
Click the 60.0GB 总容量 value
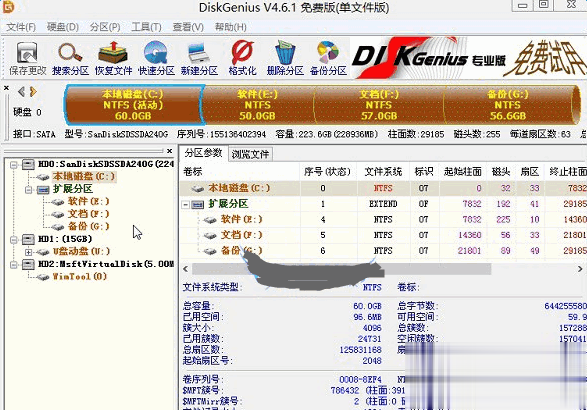click(367, 306)
